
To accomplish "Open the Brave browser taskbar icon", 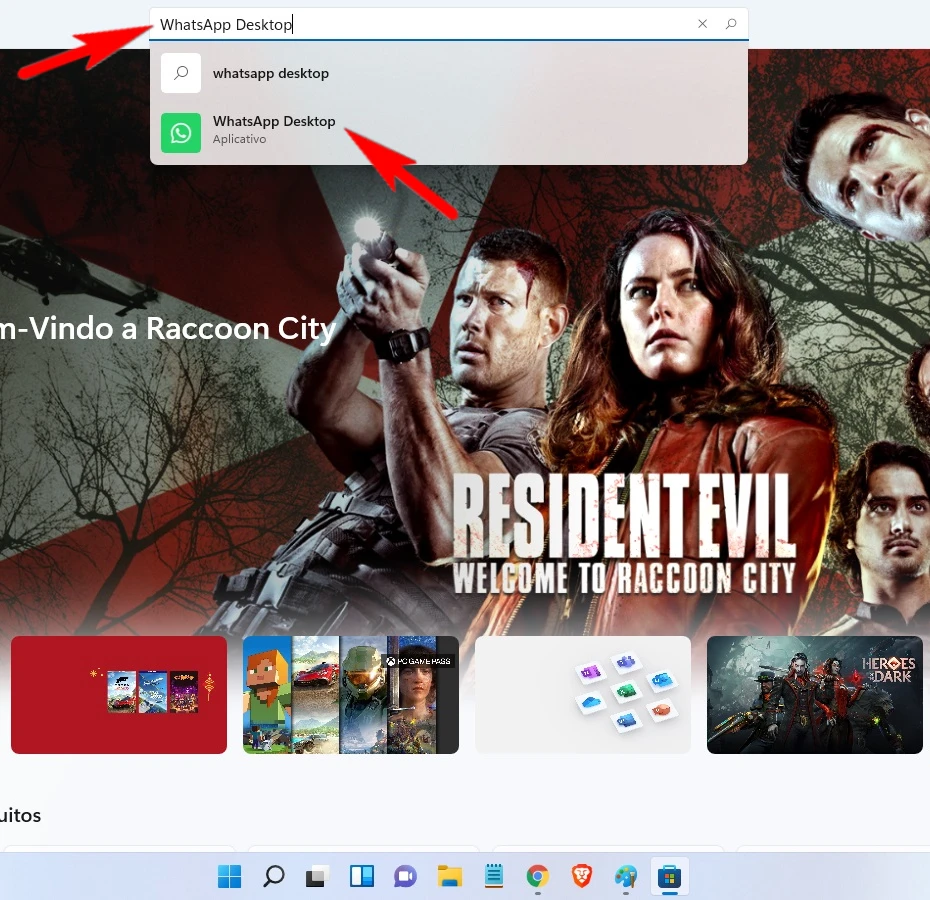I will pos(582,876).
